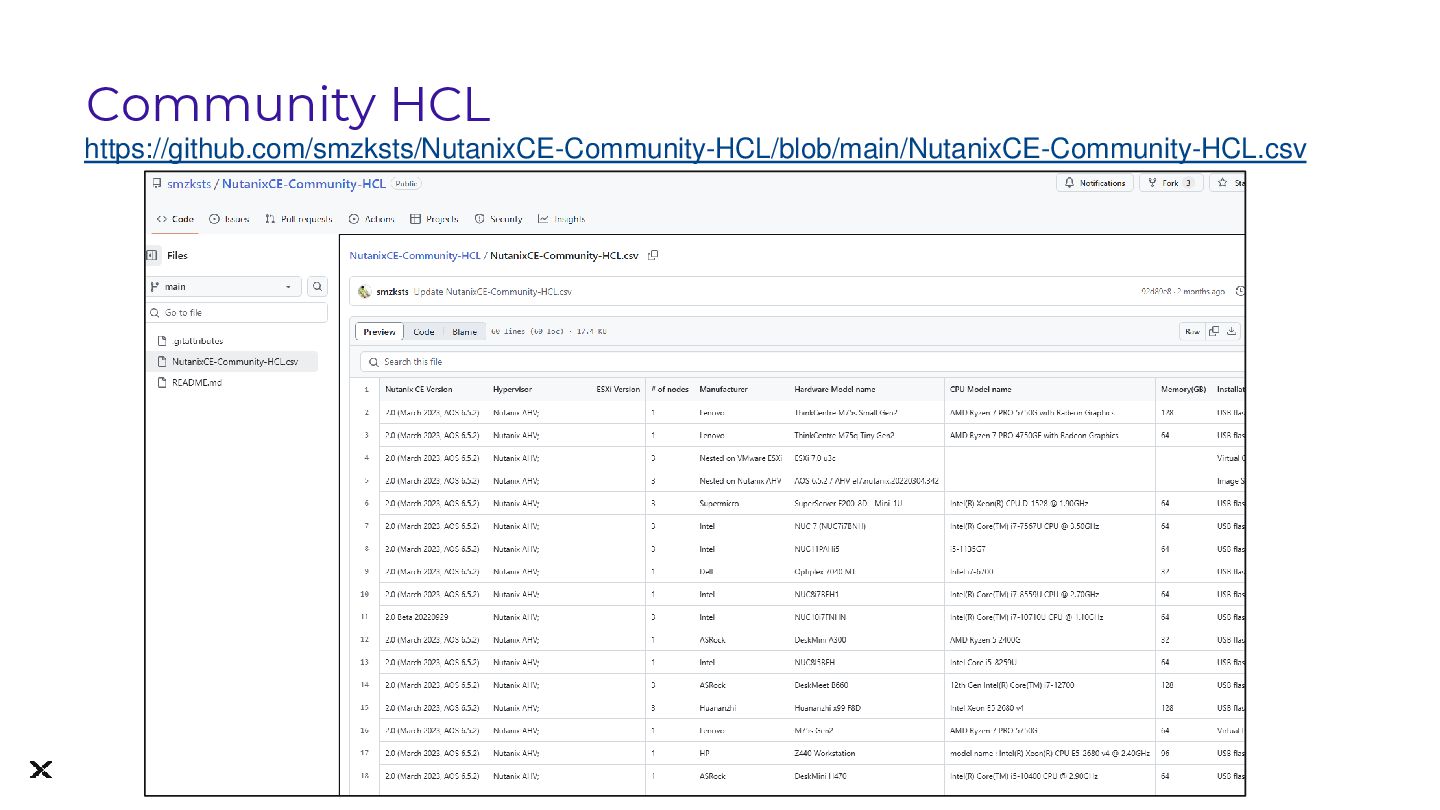Click the ThinkCentre M75q Tiny Gen2 cell
Screen dimensions: 1440x810
[x=844, y=435]
